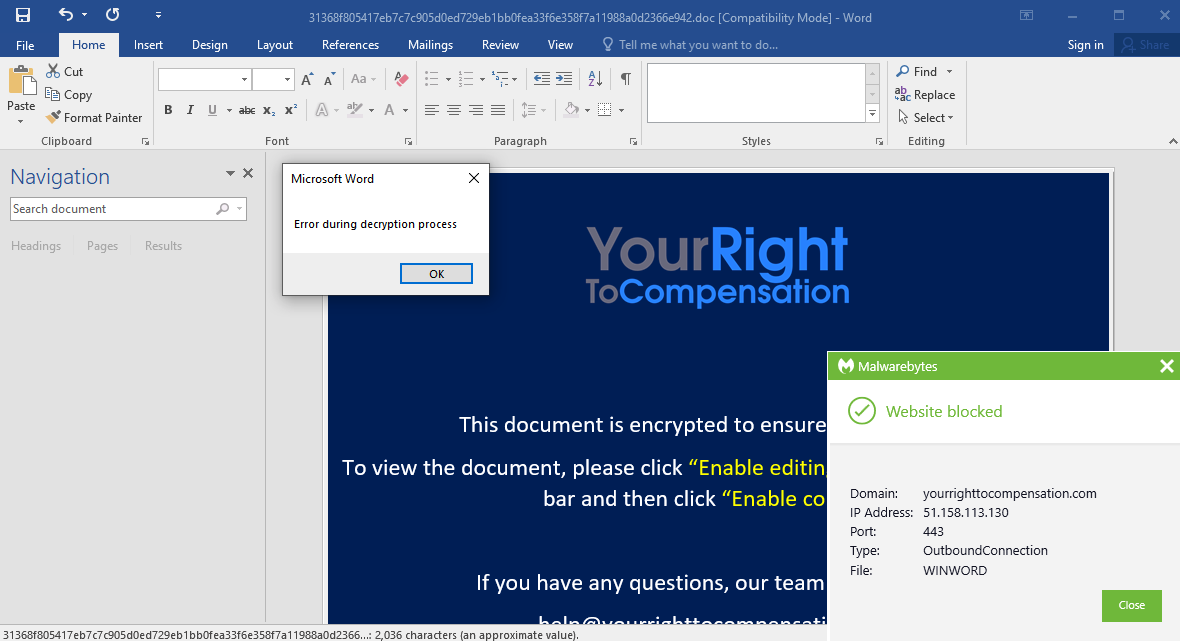Apply paragraph shading color
This screenshot has height=641, width=1180.
click(x=571, y=110)
